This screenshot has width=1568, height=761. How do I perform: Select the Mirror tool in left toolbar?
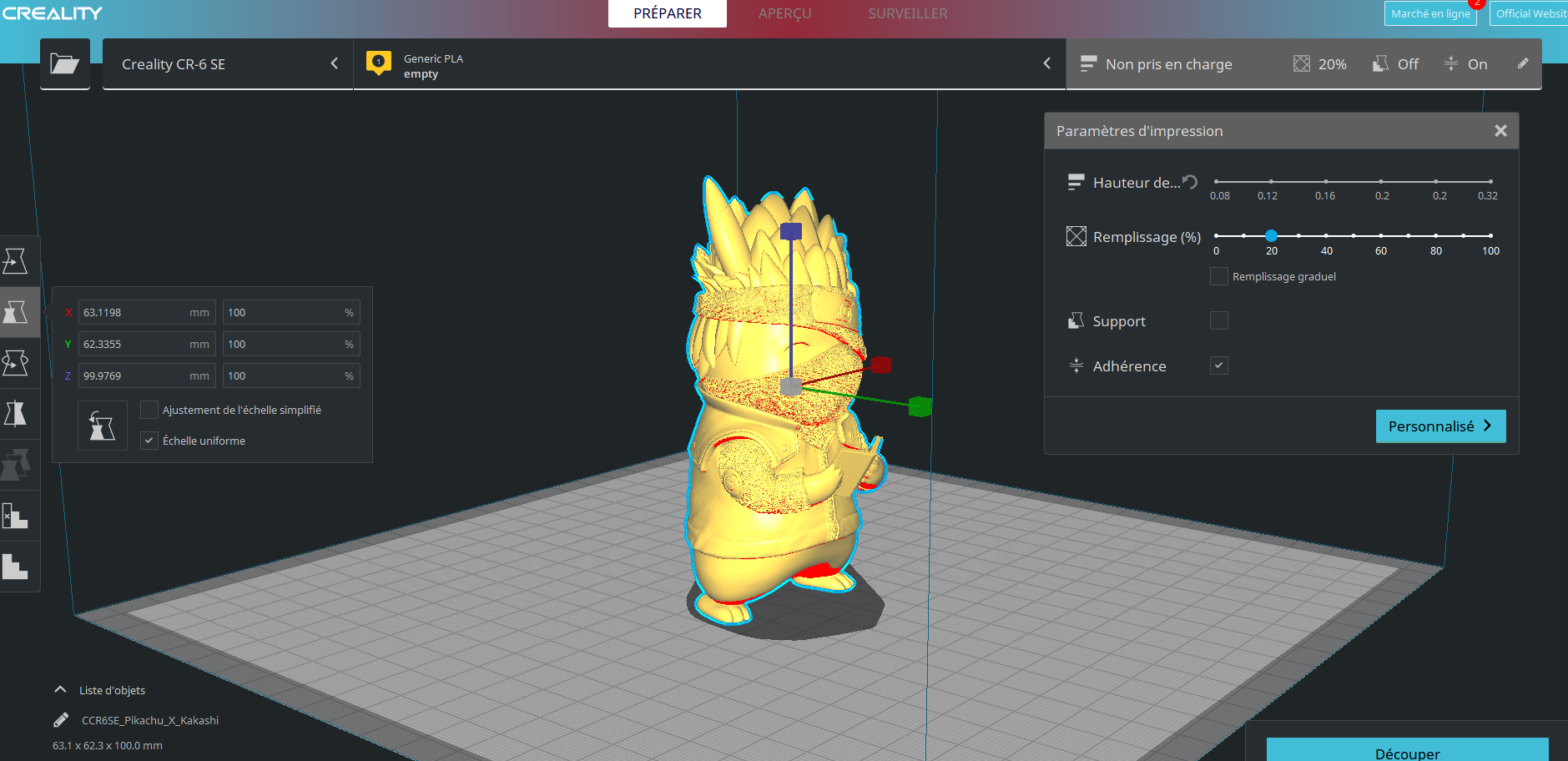tap(16, 414)
